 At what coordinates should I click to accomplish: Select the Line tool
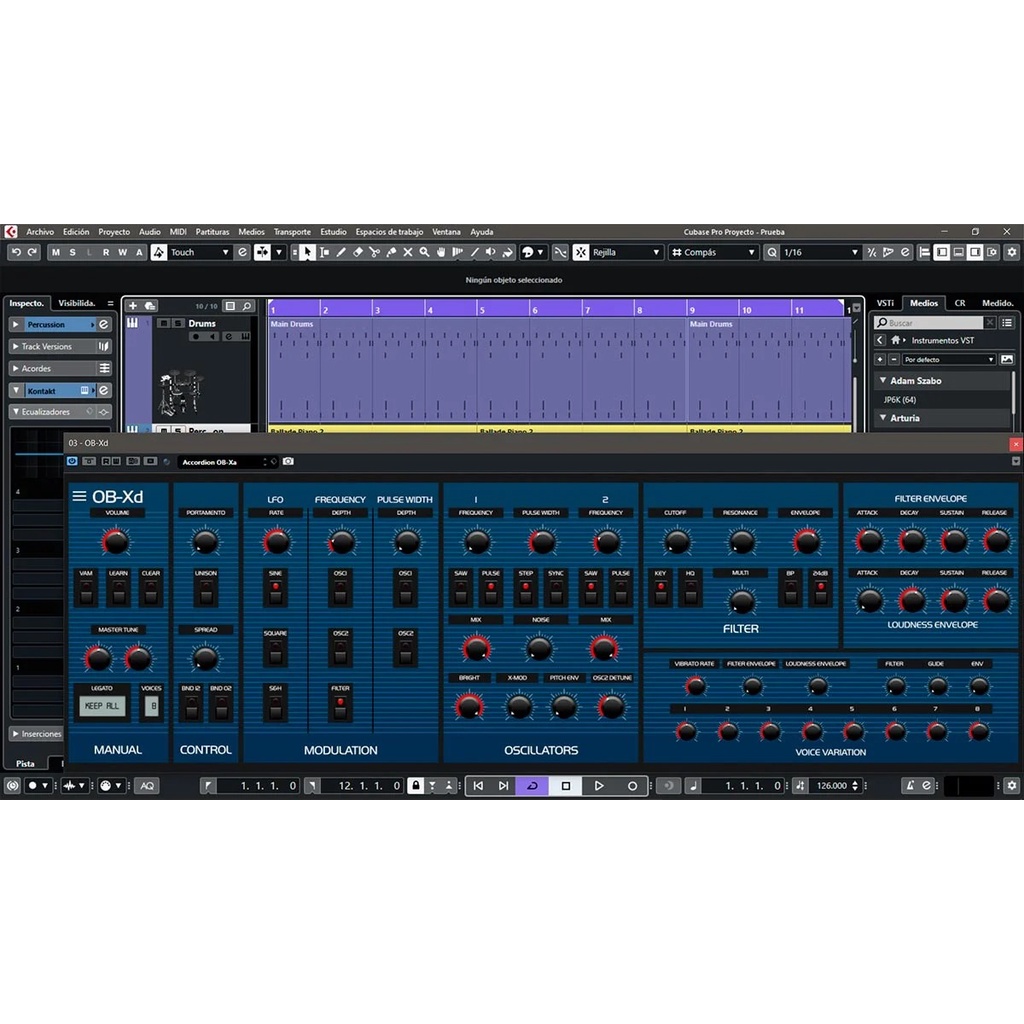474,252
